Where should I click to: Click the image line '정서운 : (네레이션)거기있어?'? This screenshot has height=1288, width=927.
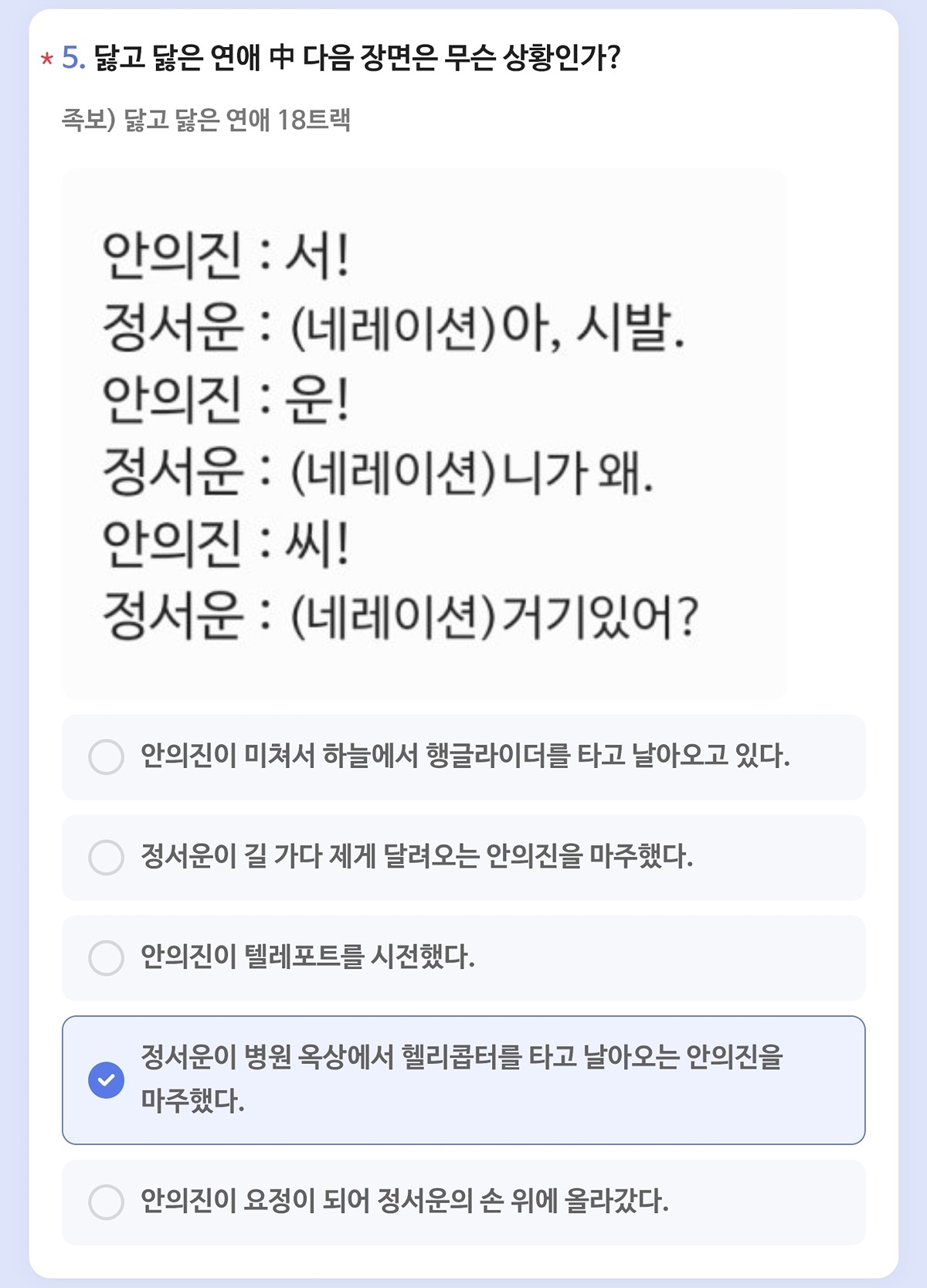point(400,616)
